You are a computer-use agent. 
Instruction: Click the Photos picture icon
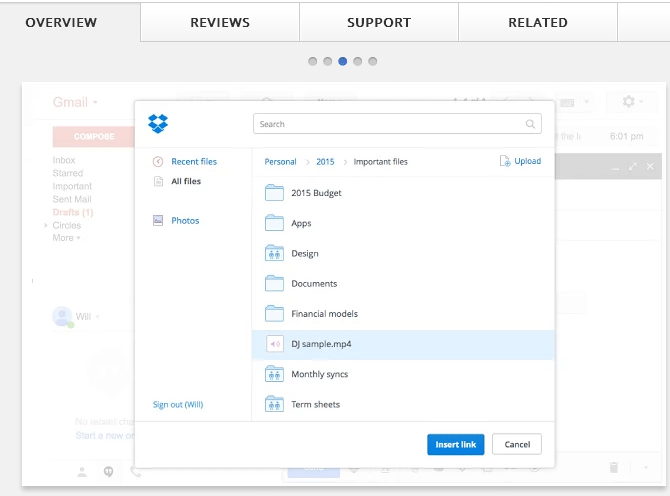point(158,220)
